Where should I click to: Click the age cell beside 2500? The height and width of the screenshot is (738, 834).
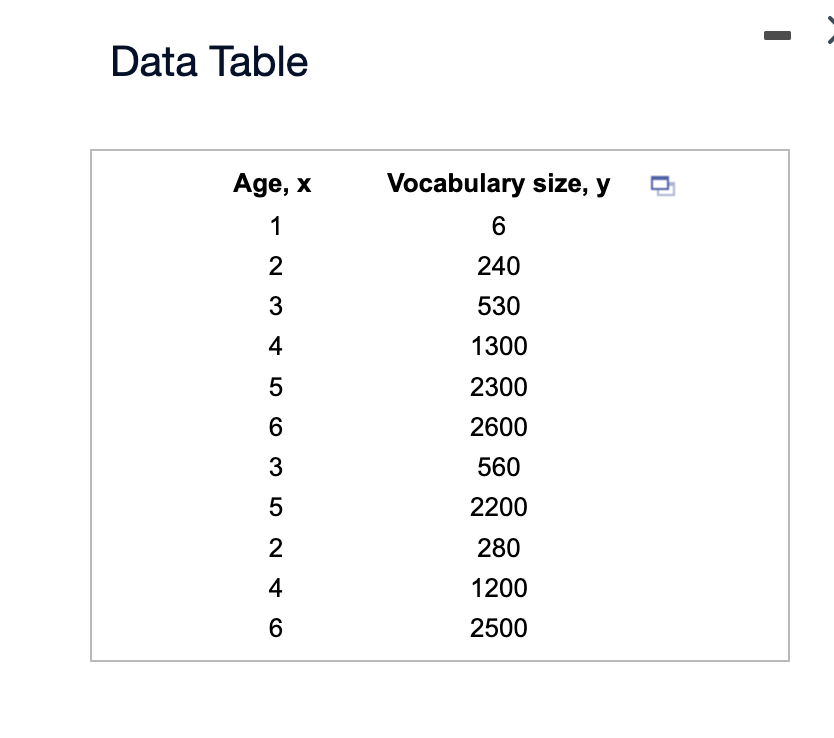276,628
